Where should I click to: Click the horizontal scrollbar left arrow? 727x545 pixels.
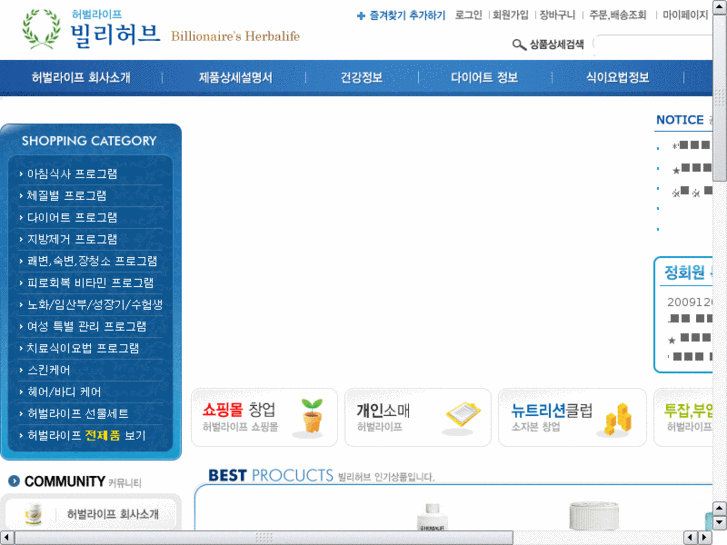6,538
